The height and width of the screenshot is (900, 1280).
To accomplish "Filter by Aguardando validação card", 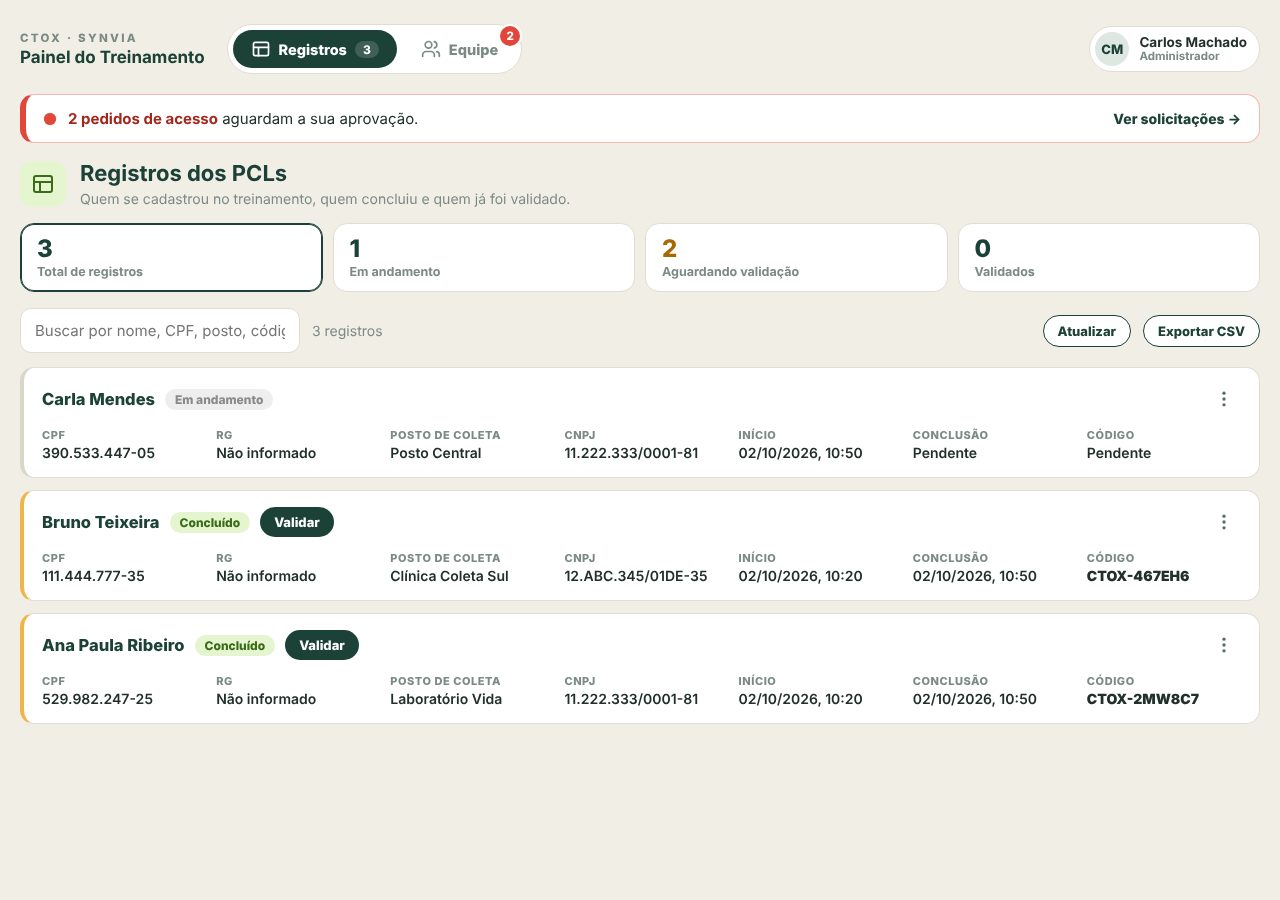I will click(796, 257).
